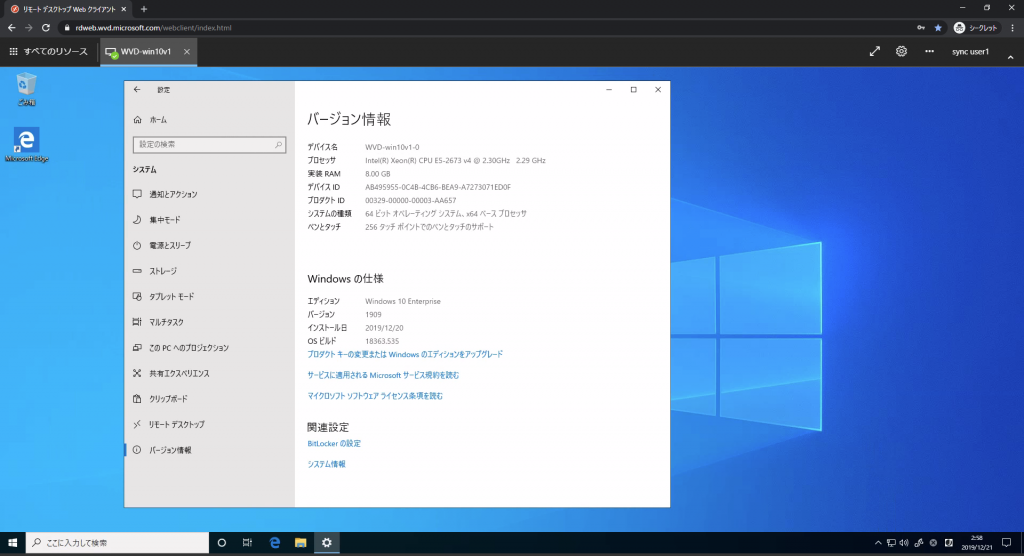Viewport: 1024px width, 556px height.
Task: Click the Cortana circle icon on taskbar
Action: 222,542
